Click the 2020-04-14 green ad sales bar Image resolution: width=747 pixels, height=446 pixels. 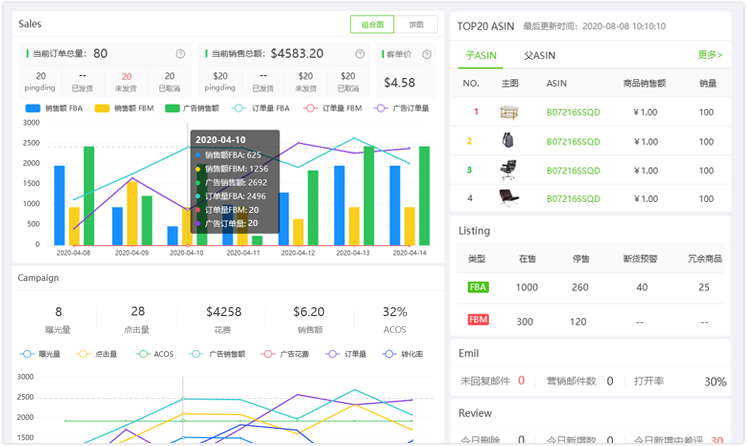(424, 196)
